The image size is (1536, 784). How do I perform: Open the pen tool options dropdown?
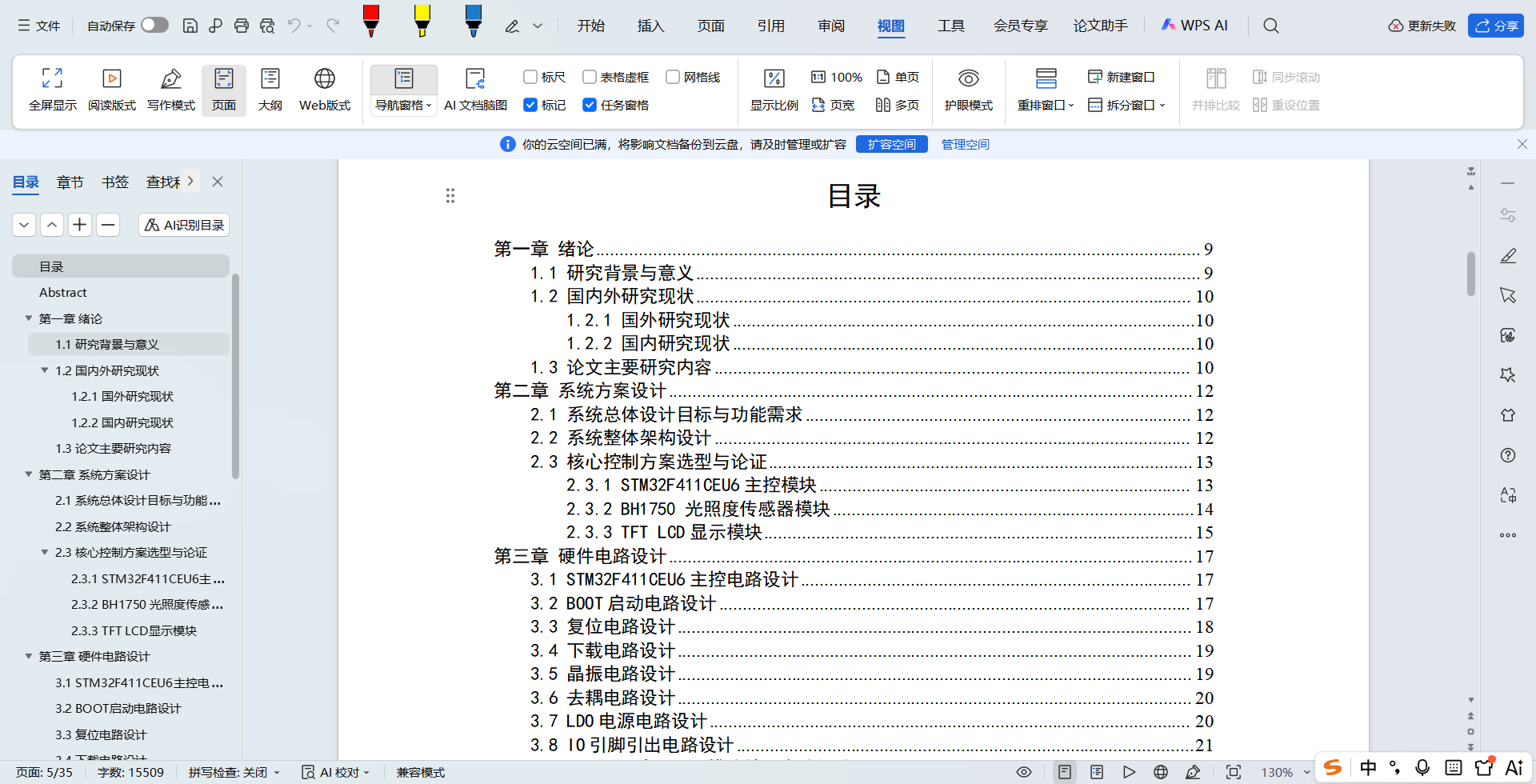pyautogui.click(x=538, y=26)
